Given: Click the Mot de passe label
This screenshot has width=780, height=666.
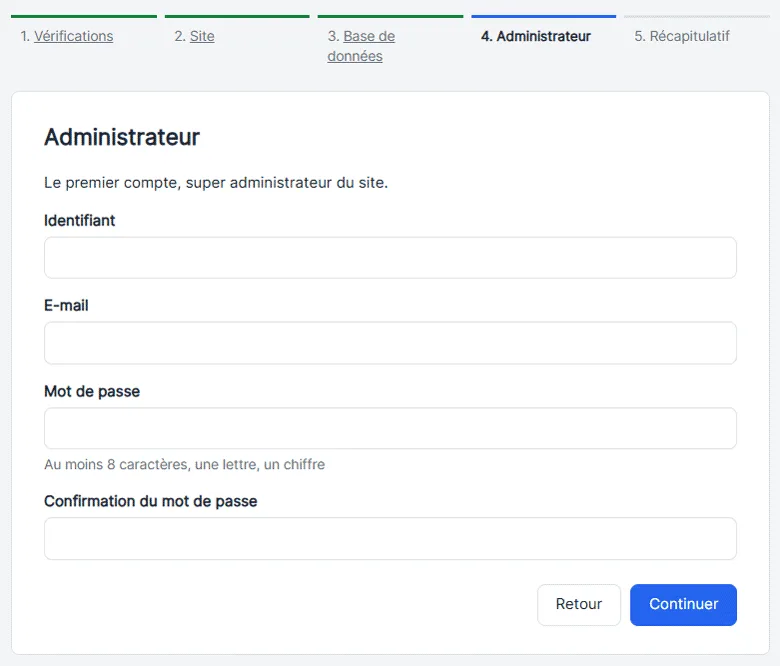Looking at the screenshot, I should click(x=92, y=391).
